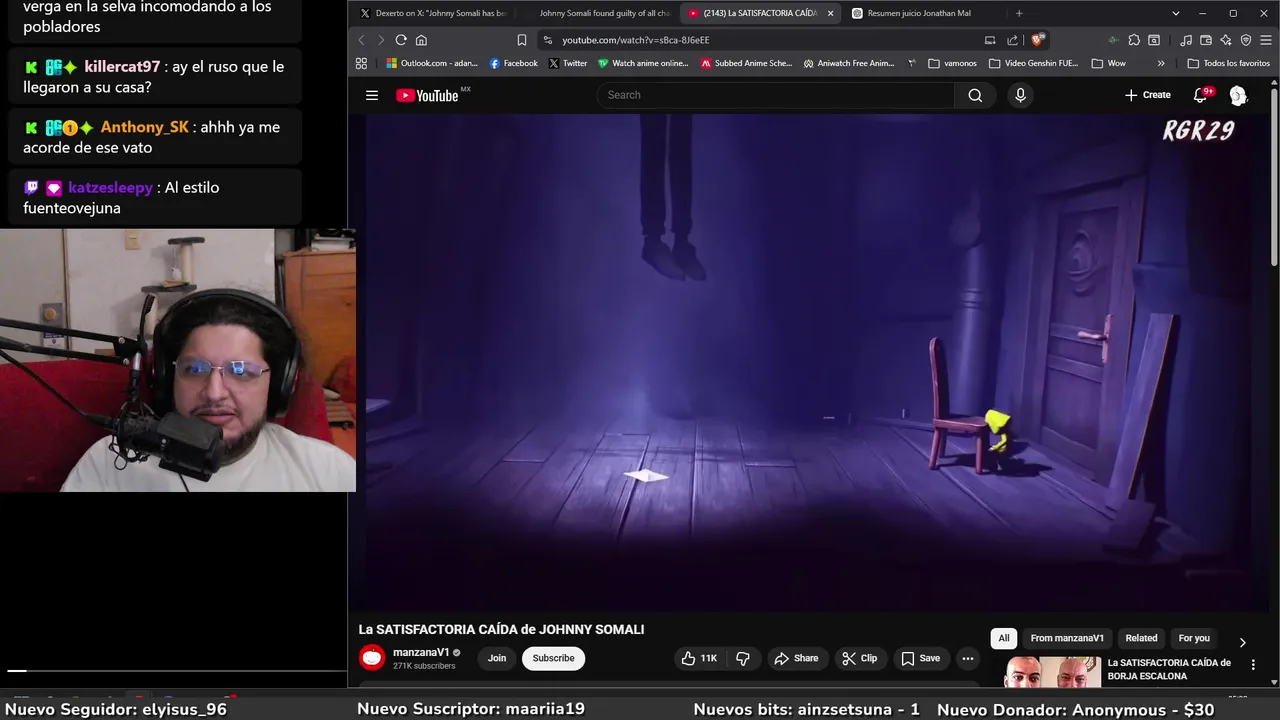
Task: Click the YouTube search input field
Action: click(x=776, y=95)
